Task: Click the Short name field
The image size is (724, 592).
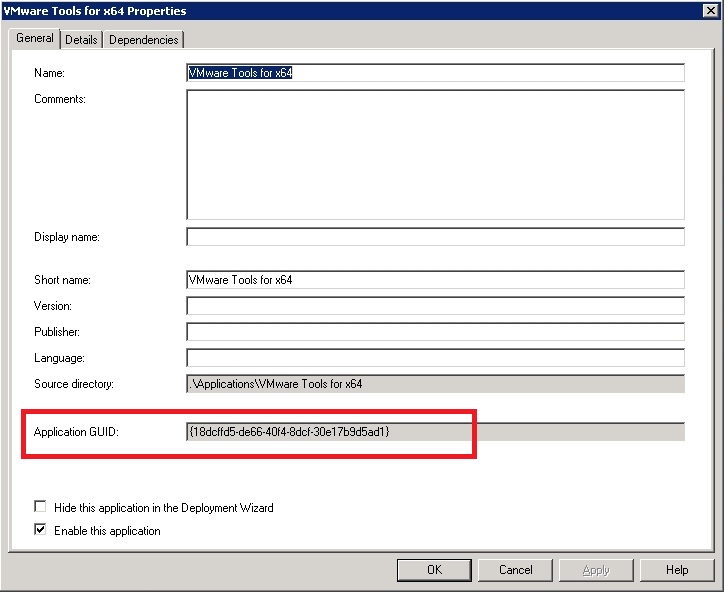Action: pos(435,280)
